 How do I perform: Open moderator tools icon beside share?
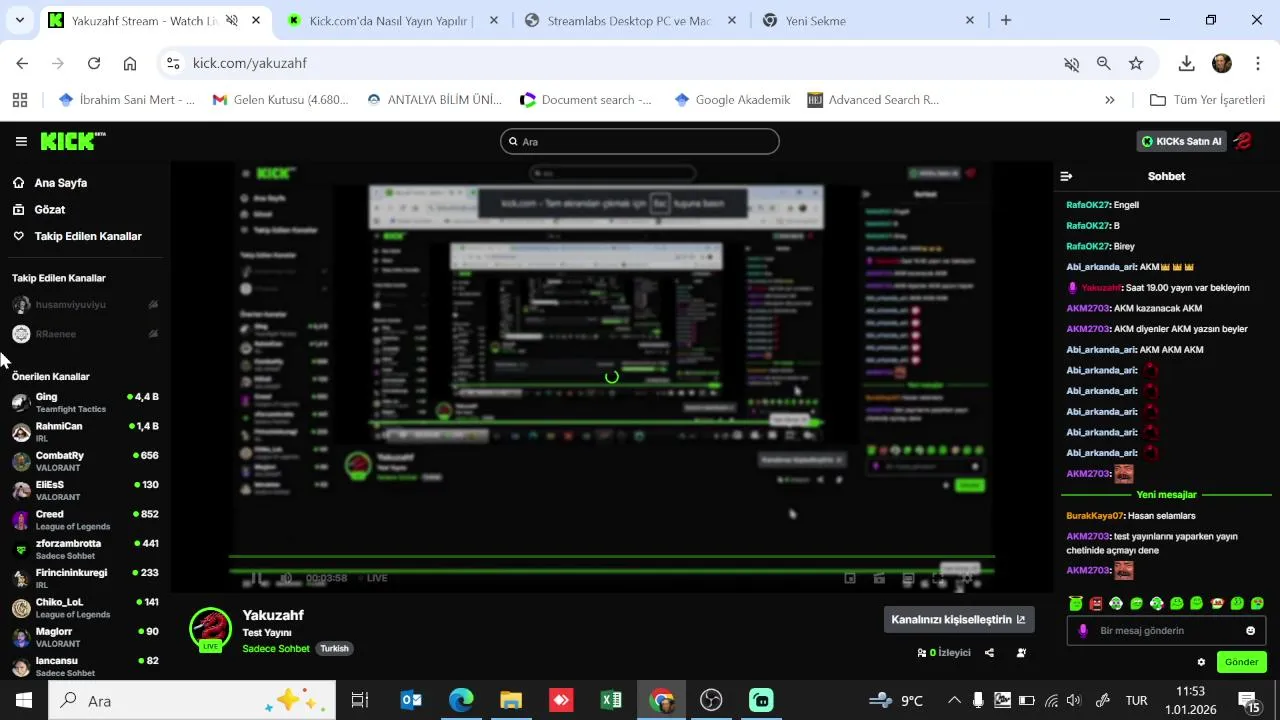pyautogui.click(x=1021, y=653)
